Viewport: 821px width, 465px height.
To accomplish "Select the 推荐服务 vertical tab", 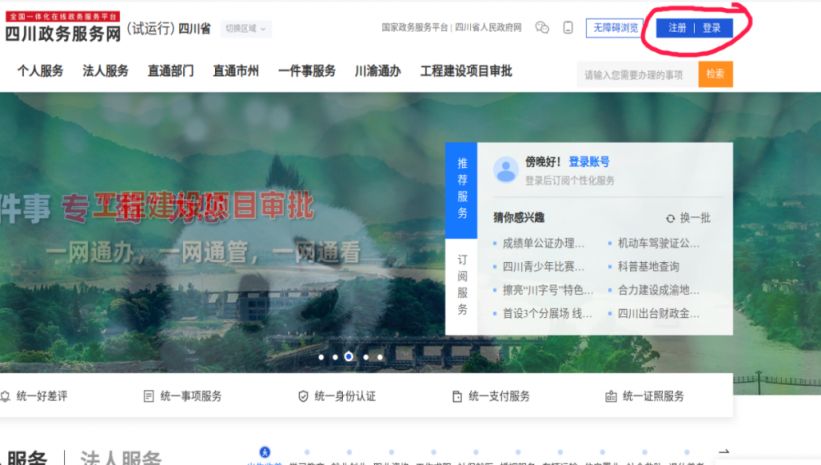I will pos(461,189).
